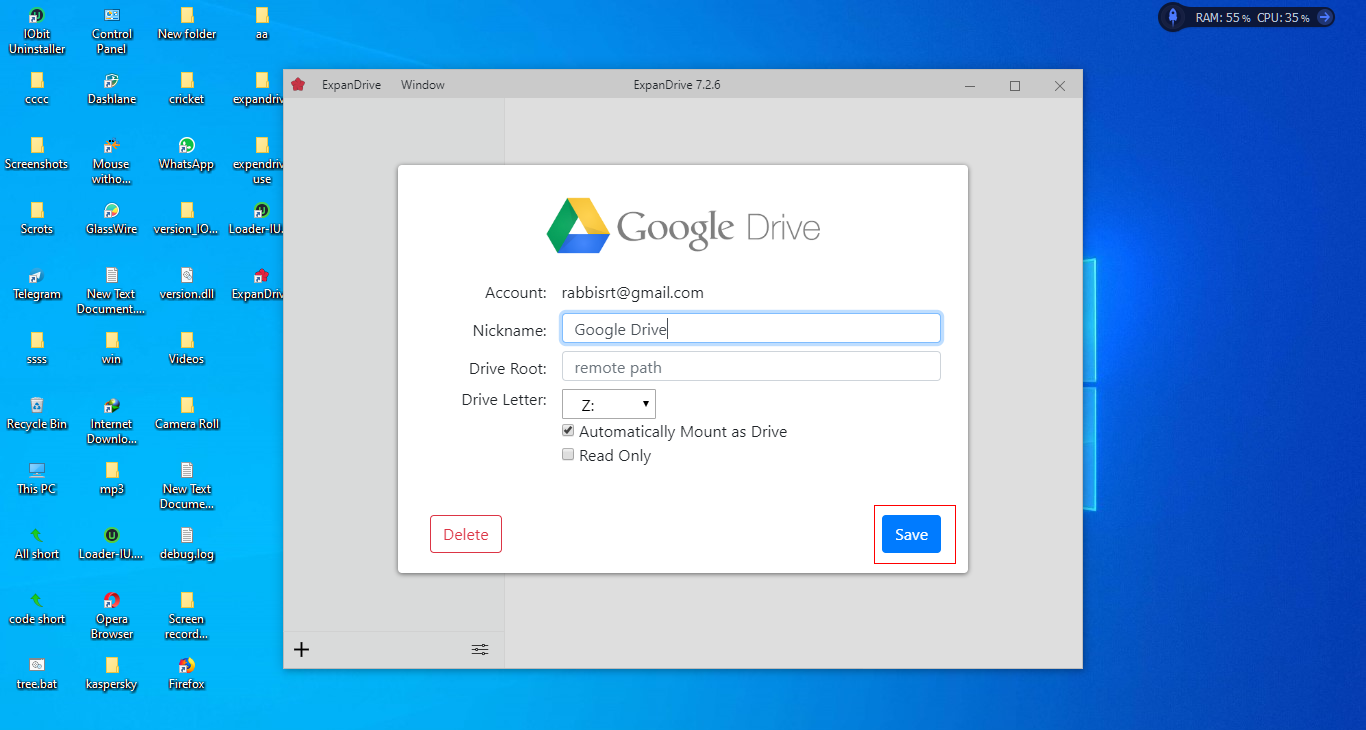The width and height of the screenshot is (1366, 730).
Task: Select the version.dll file icon
Action: point(187,276)
